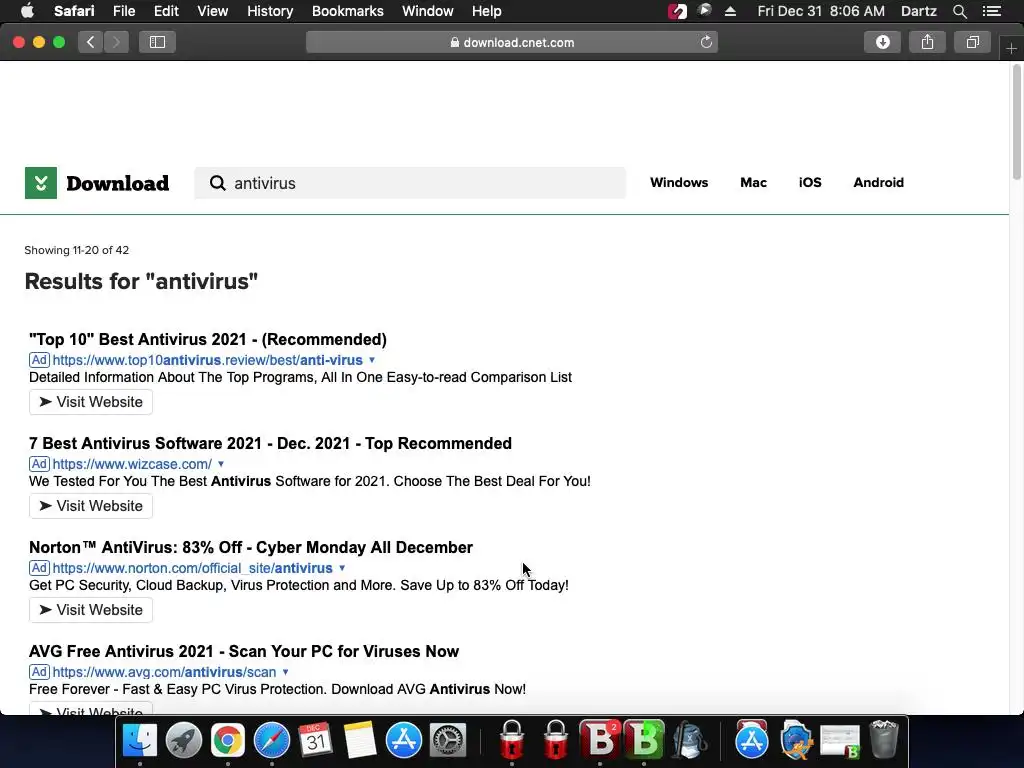Open the Apple menu

(x=27, y=11)
